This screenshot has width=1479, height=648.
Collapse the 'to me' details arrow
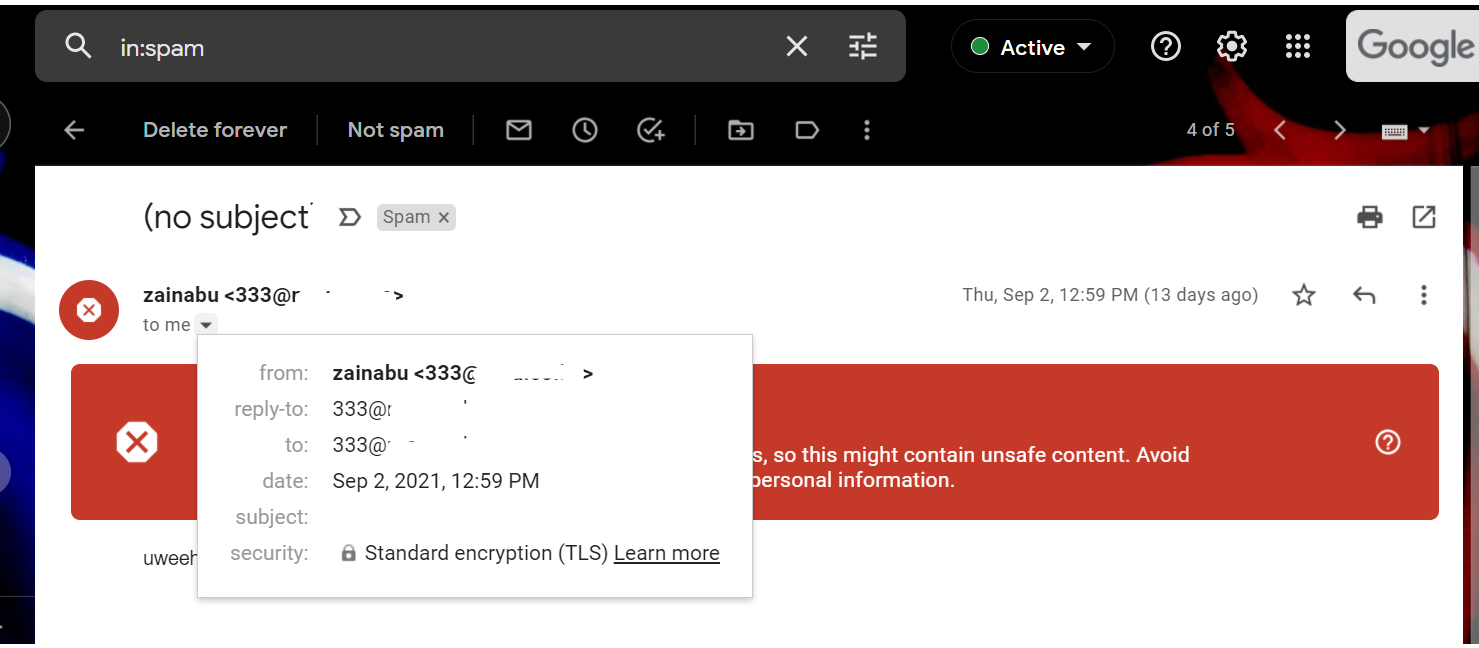(205, 324)
